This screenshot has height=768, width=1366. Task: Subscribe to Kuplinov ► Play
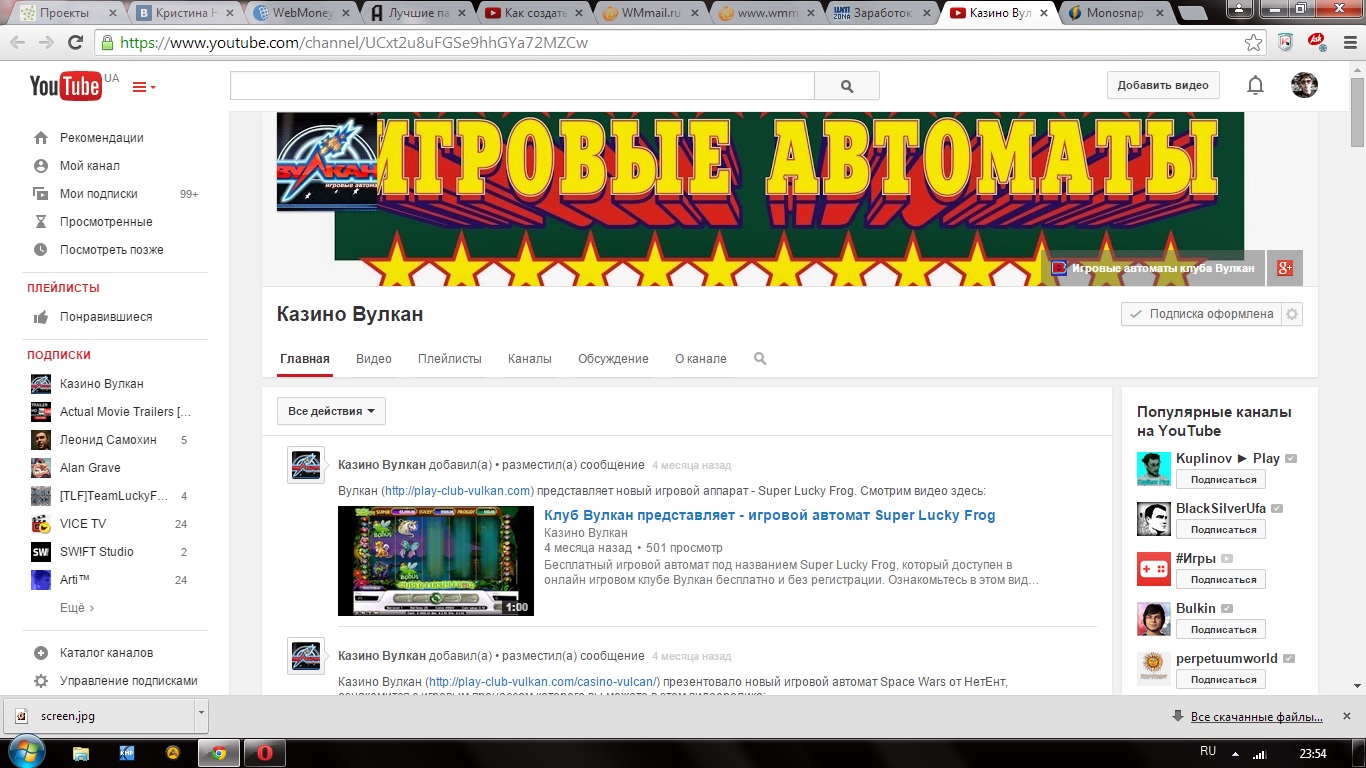click(x=1221, y=480)
